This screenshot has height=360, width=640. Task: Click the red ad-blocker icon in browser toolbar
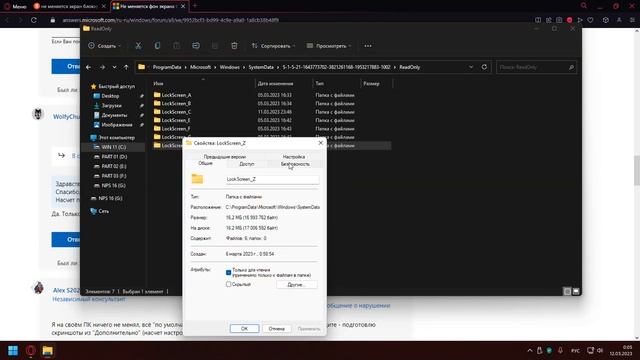tap(569, 20)
